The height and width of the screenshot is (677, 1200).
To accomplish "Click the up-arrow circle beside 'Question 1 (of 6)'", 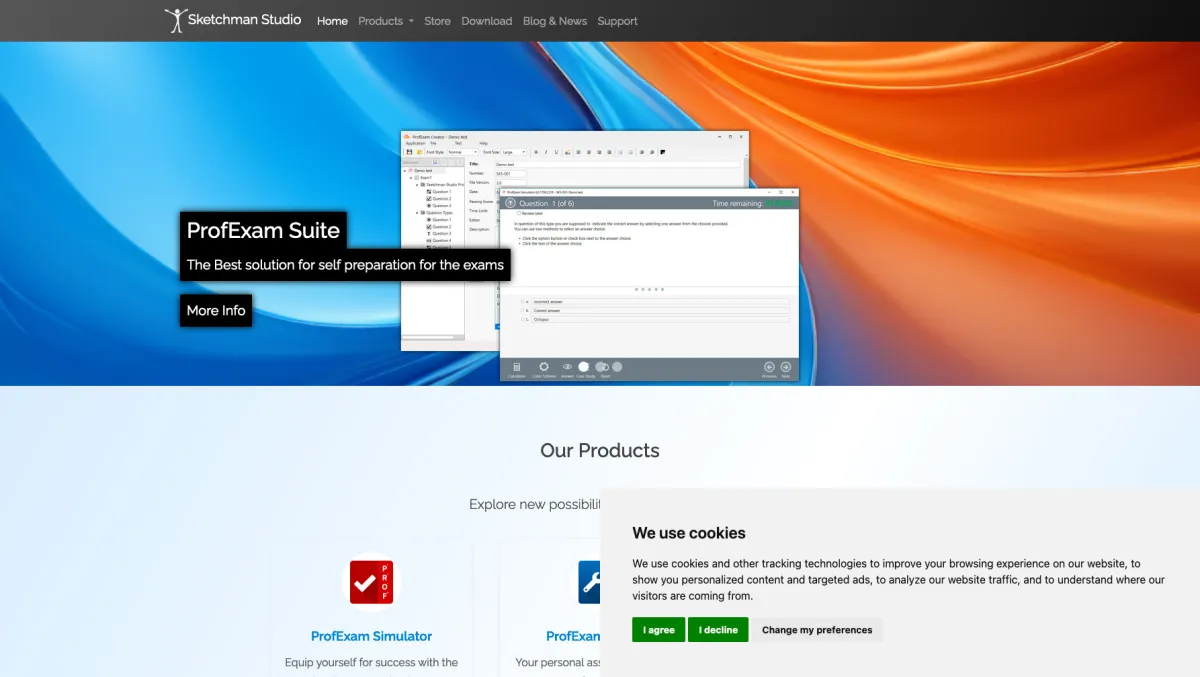I will (510, 203).
